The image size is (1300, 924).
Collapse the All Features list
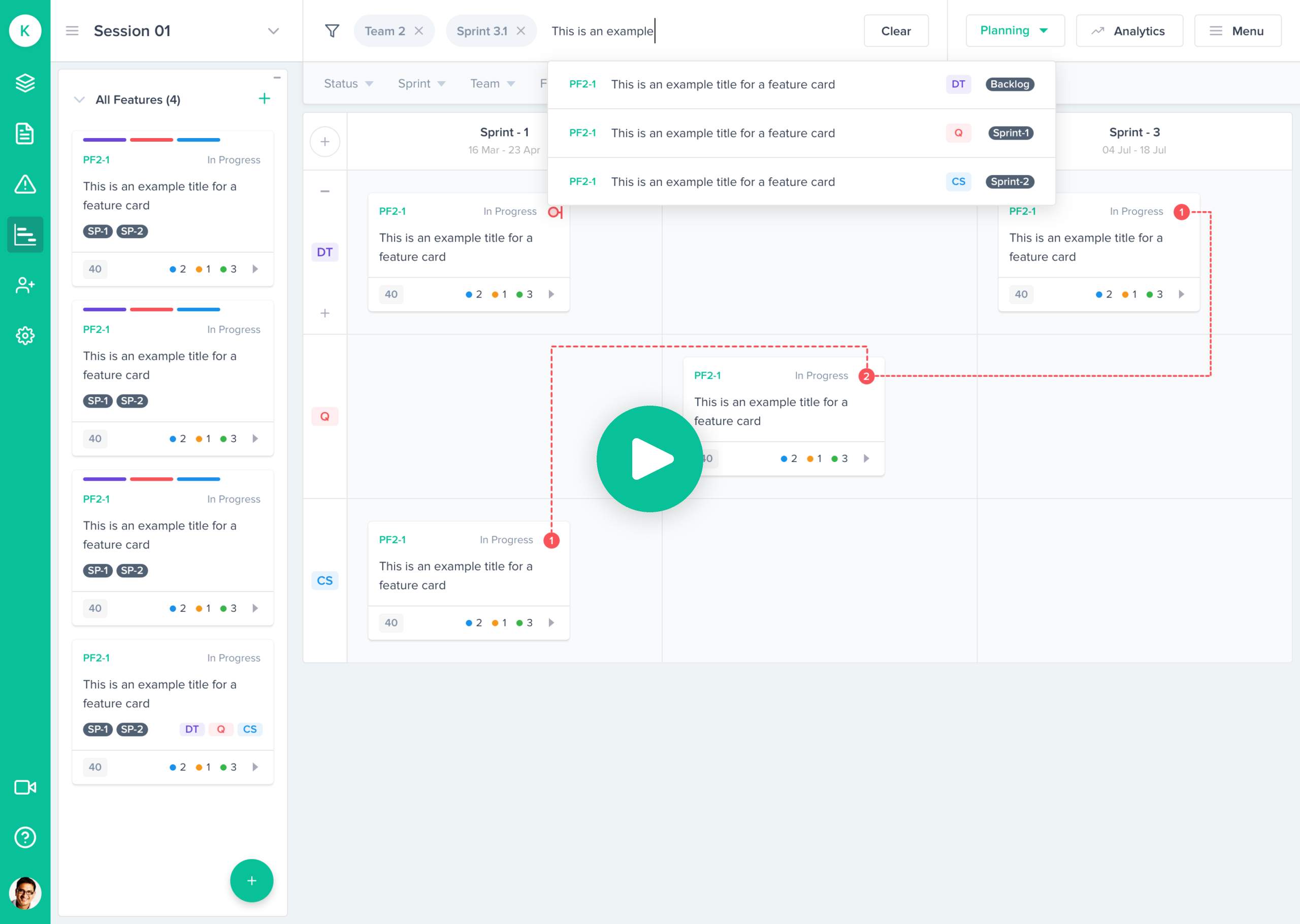pos(80,99)
